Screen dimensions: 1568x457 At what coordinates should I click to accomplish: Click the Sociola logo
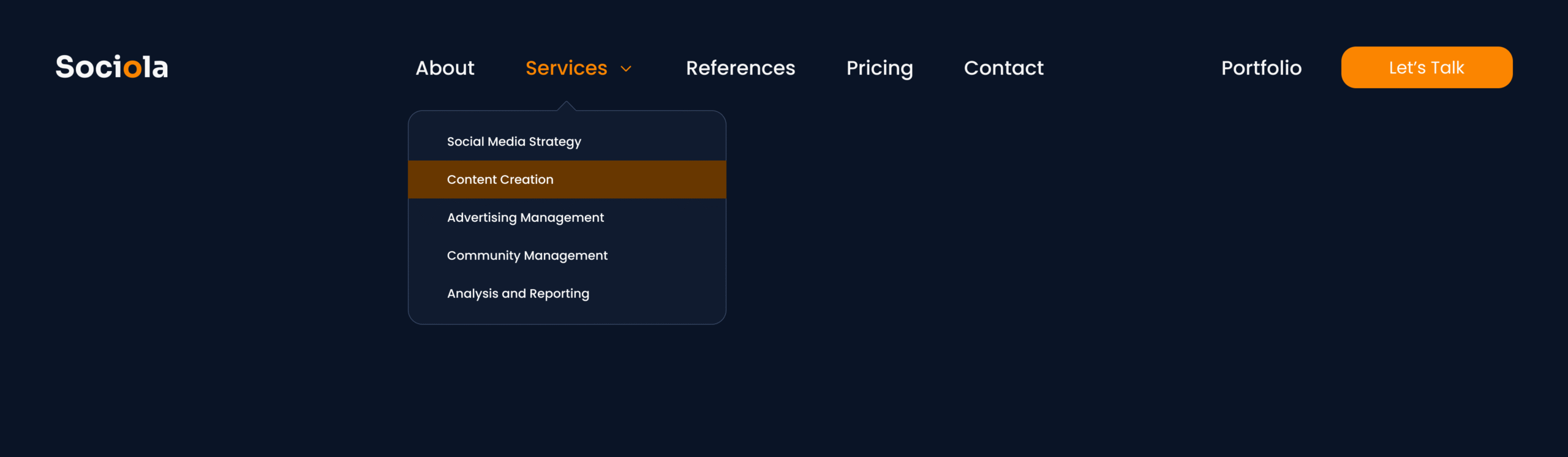[111, 67]
